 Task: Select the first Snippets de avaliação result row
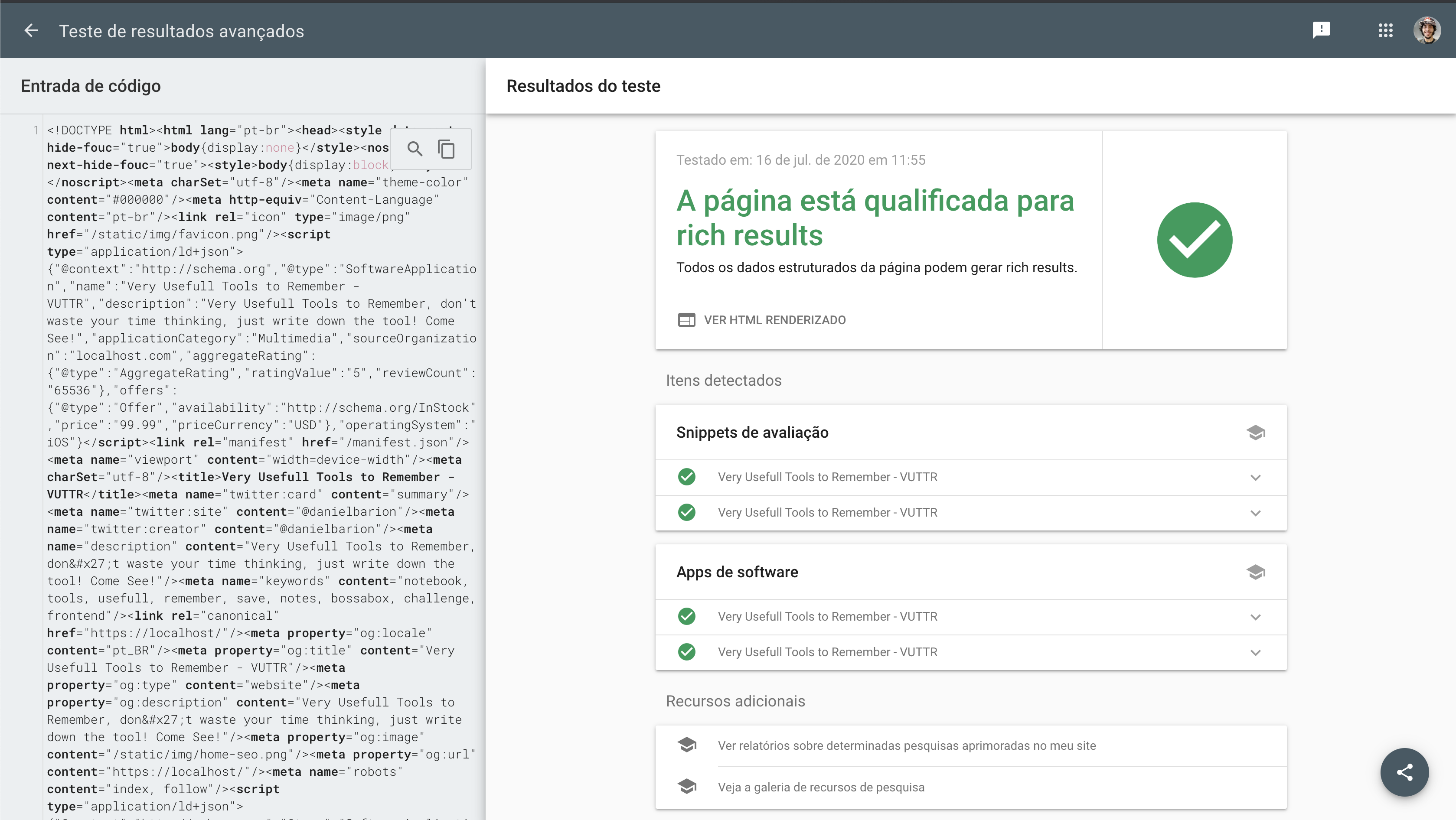[x=970, y=477]
